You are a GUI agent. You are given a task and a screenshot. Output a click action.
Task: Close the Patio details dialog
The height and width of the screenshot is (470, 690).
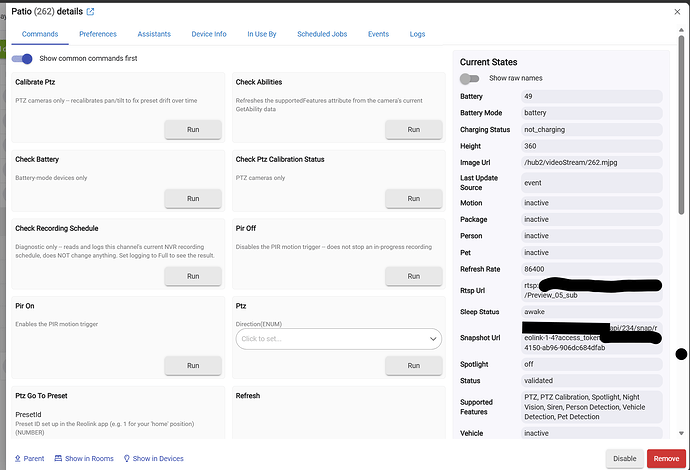click(x=677, y=12)
